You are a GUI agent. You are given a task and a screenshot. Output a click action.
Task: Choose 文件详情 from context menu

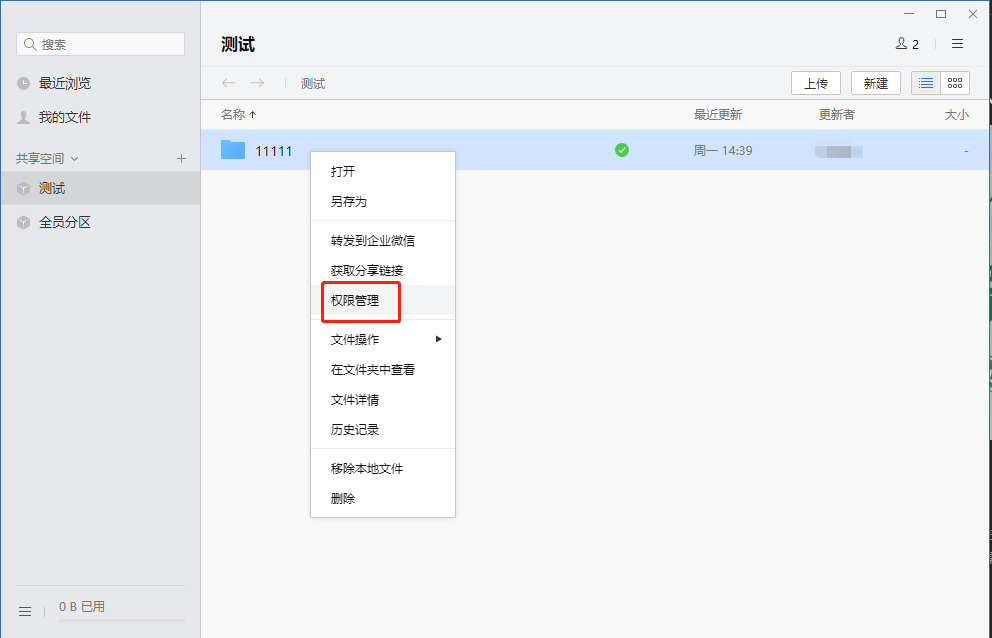[x=383, y=399]
